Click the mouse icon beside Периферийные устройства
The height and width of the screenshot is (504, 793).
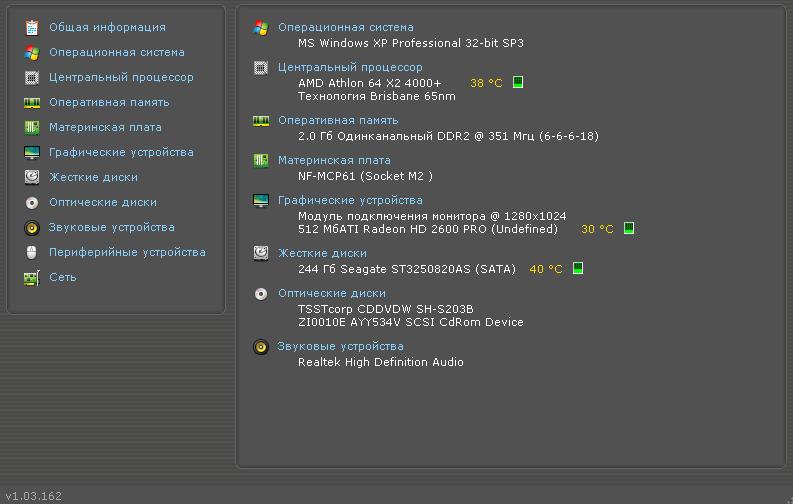[x=31, y=252]
